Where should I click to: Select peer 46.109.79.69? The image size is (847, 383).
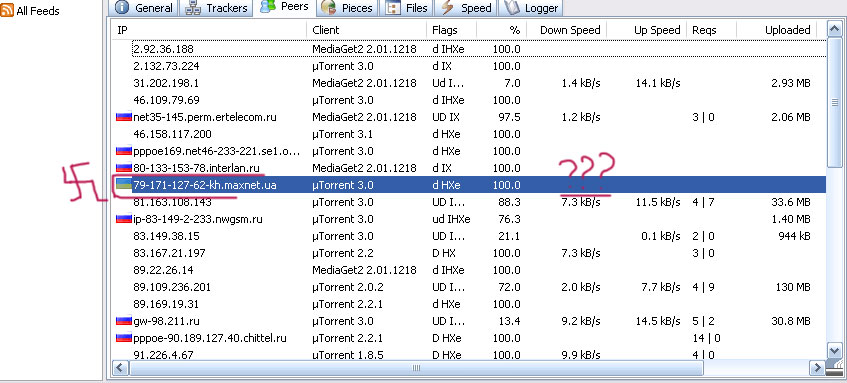pyautogui.click(x=166, y=100)
